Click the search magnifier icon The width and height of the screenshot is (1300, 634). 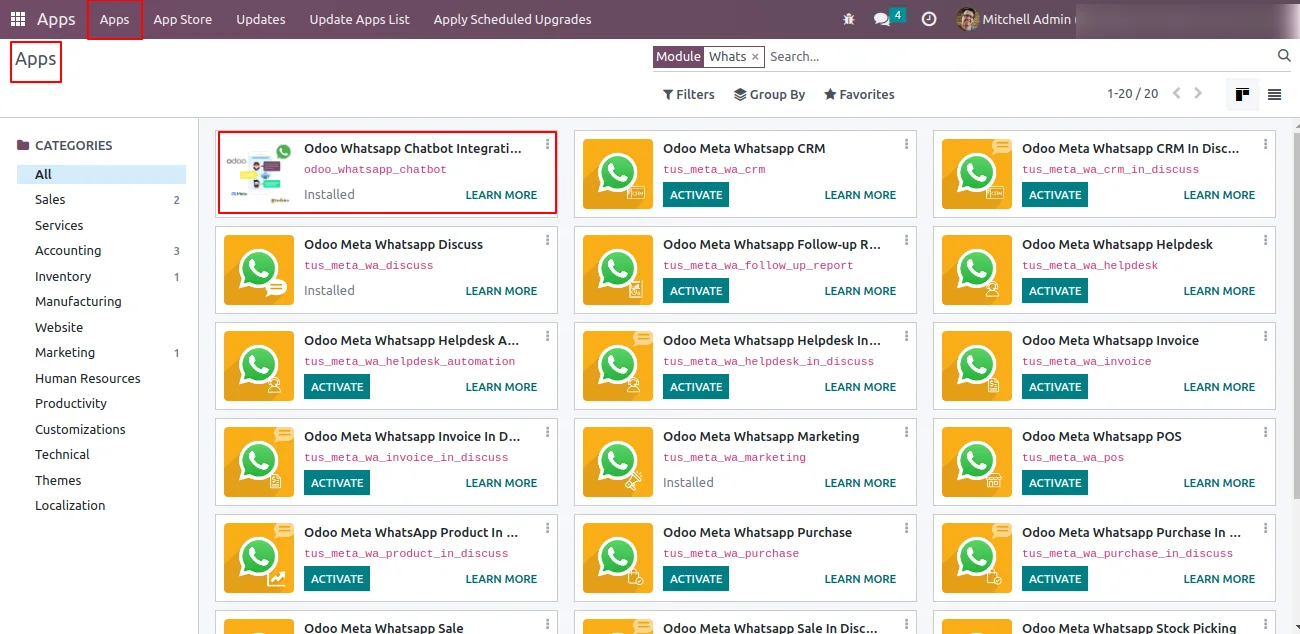pyautogui.click(x=1285, y=56)
